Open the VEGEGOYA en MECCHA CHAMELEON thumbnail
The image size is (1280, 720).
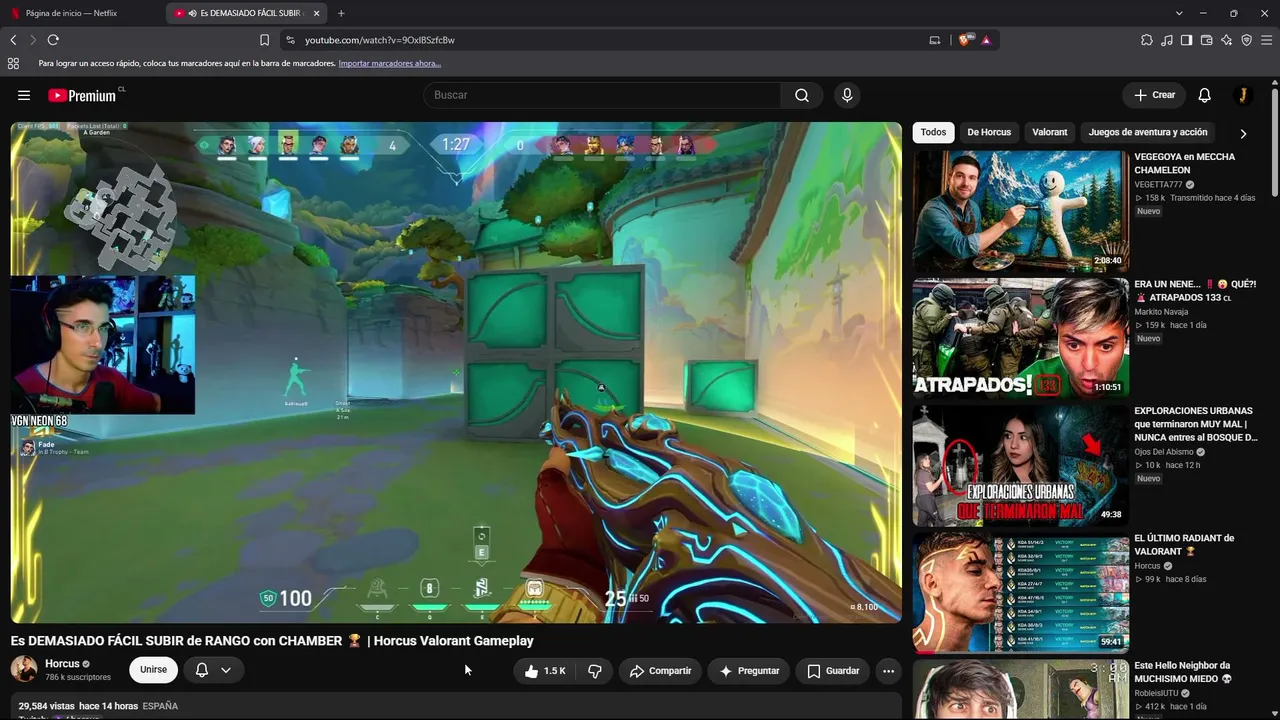pyautogui.click(x=1020, y=211)
